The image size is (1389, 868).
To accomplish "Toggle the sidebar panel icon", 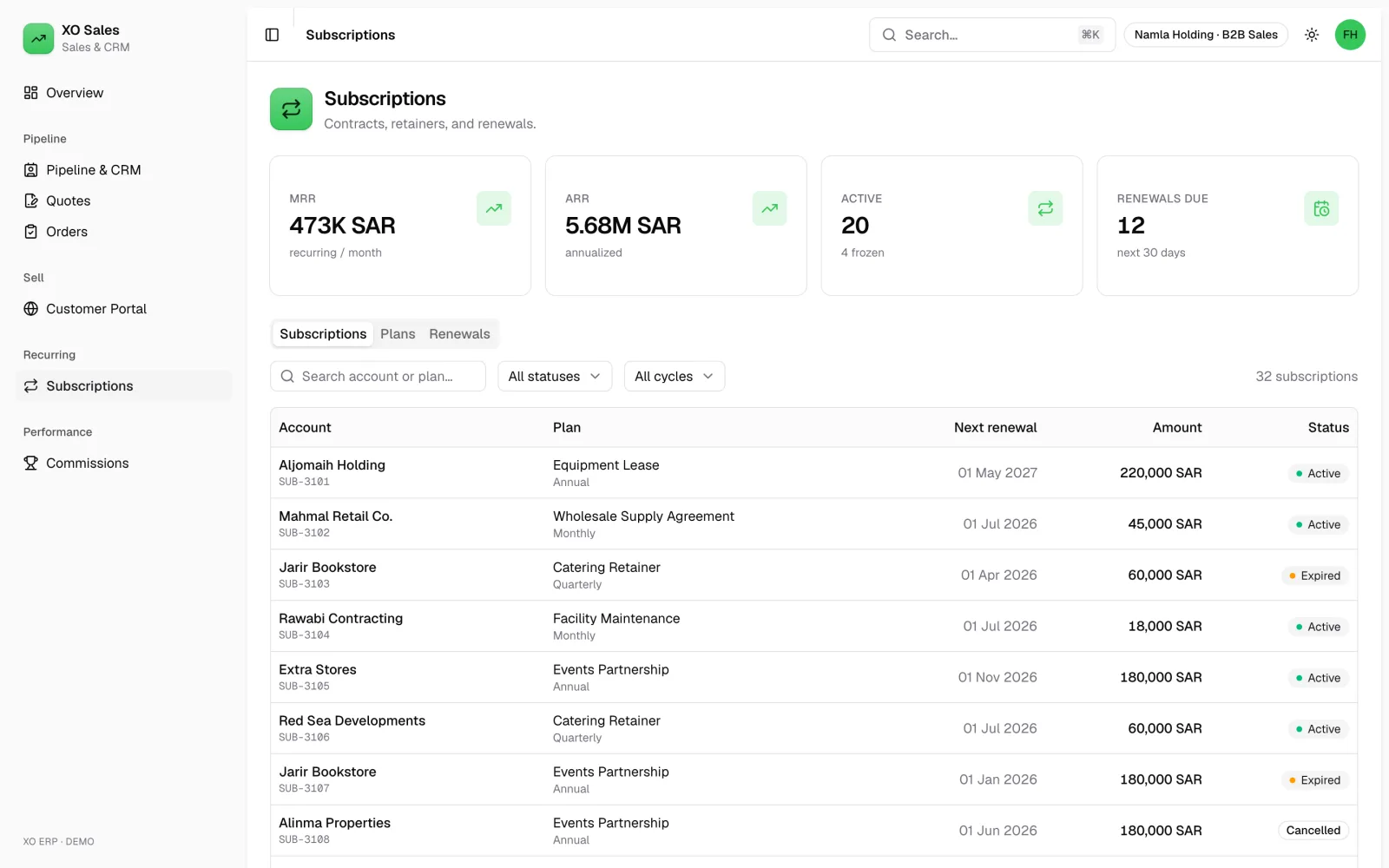I will [272, 35].
